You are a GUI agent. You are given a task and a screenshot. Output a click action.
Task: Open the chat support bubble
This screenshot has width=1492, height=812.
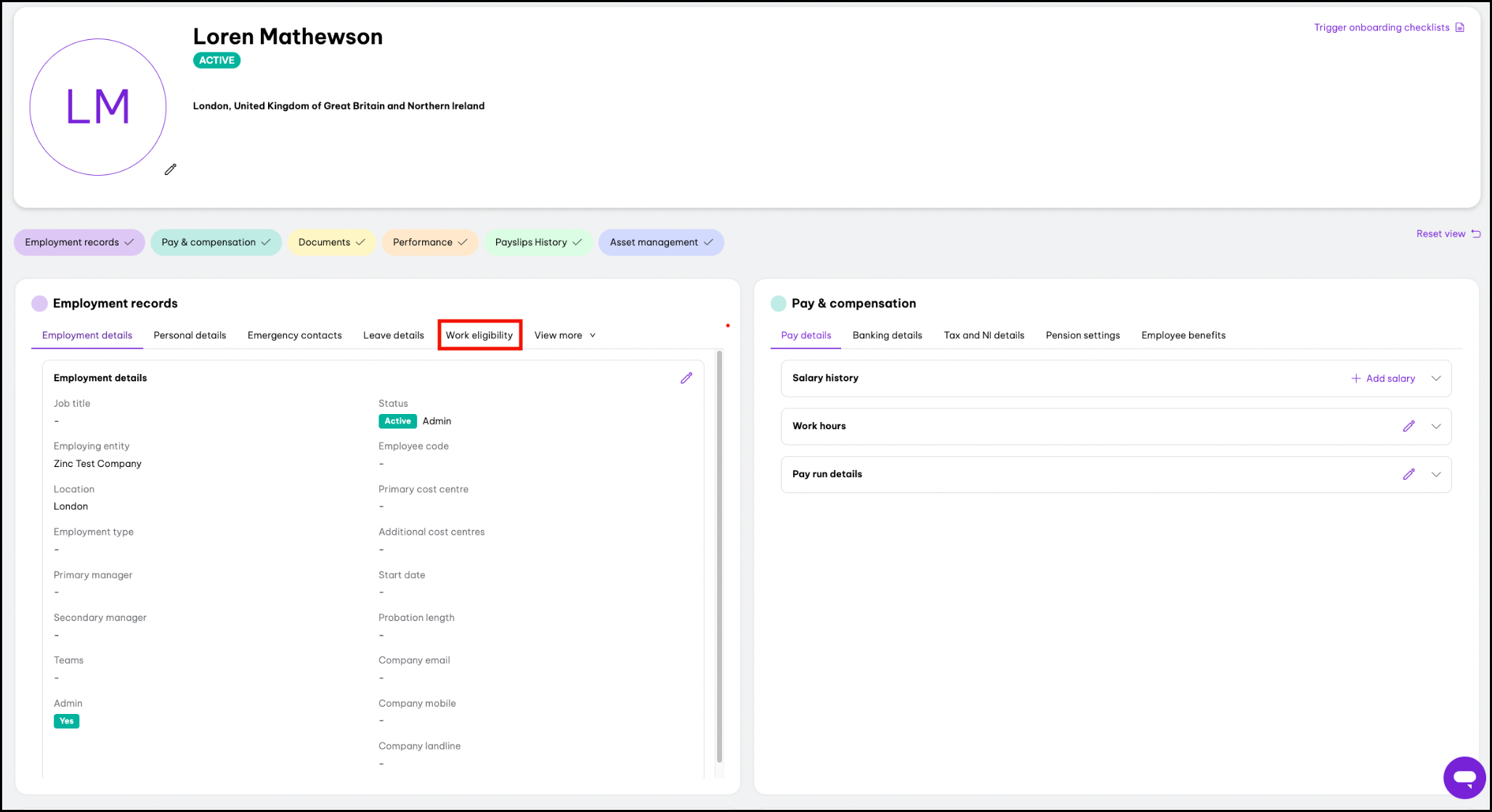pos(1464,777)
